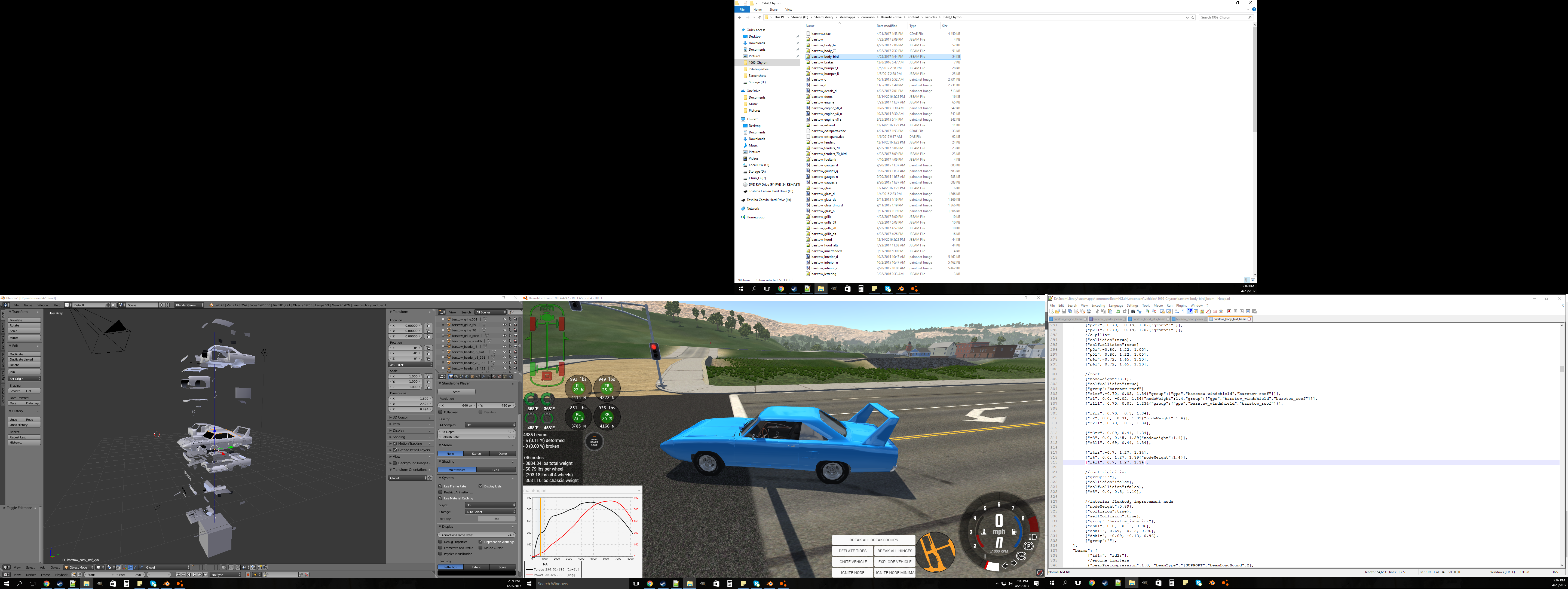Enable Physics Visualization checkbox

pos(441,554)
